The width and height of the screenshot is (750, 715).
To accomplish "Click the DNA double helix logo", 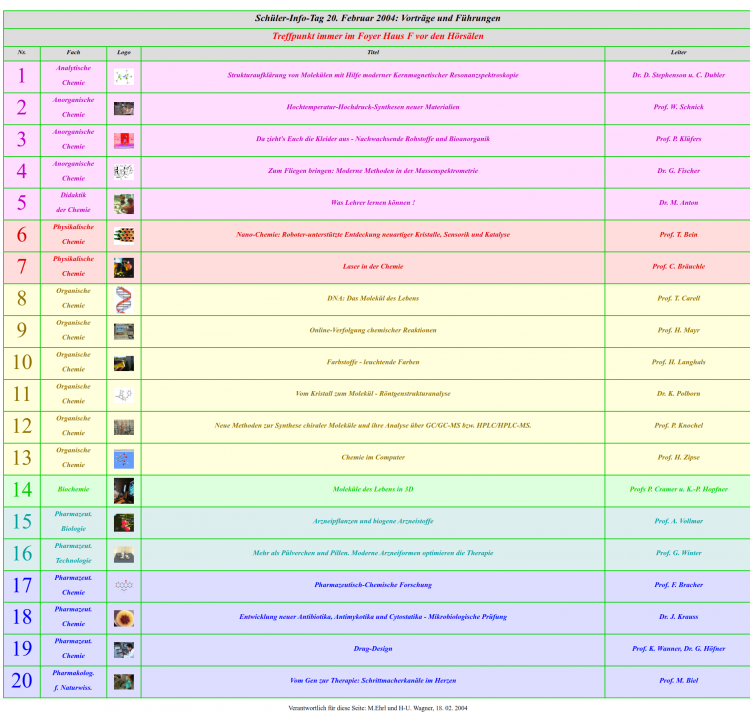I will pyautogui.click(x=123, y=299).
